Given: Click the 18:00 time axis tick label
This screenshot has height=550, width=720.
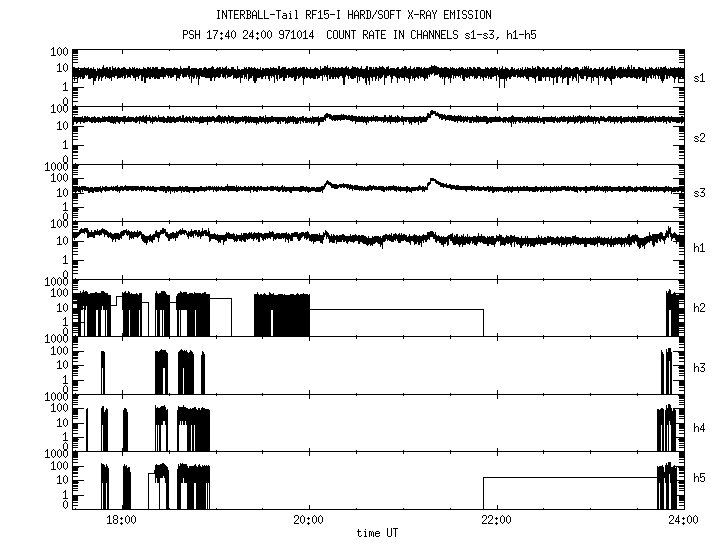Looking at the screenshot, I should (x=121, y=520).
